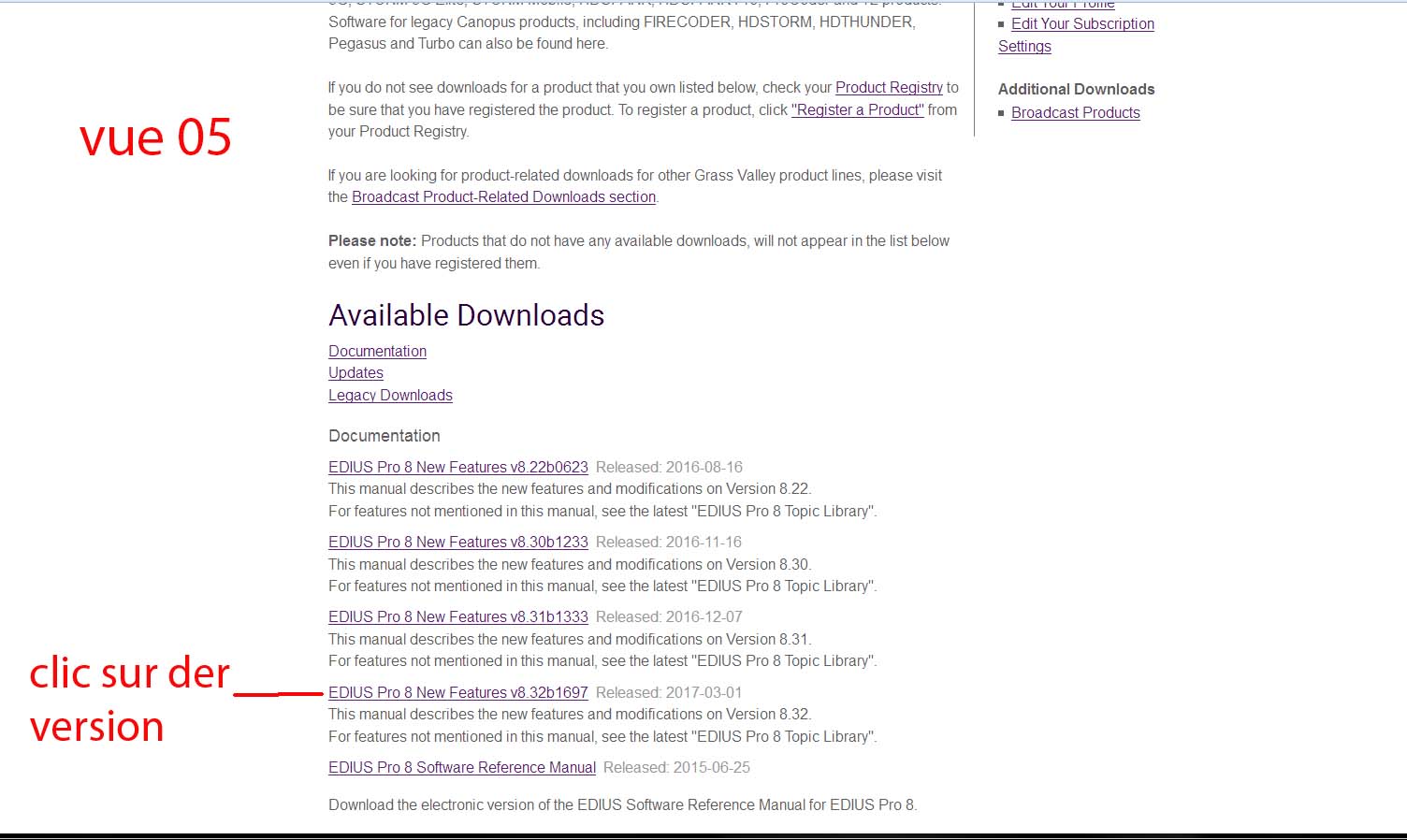Click the Documentation section subheading
The height and width of the screenshot is (840, 1407).
pos(384,436)
